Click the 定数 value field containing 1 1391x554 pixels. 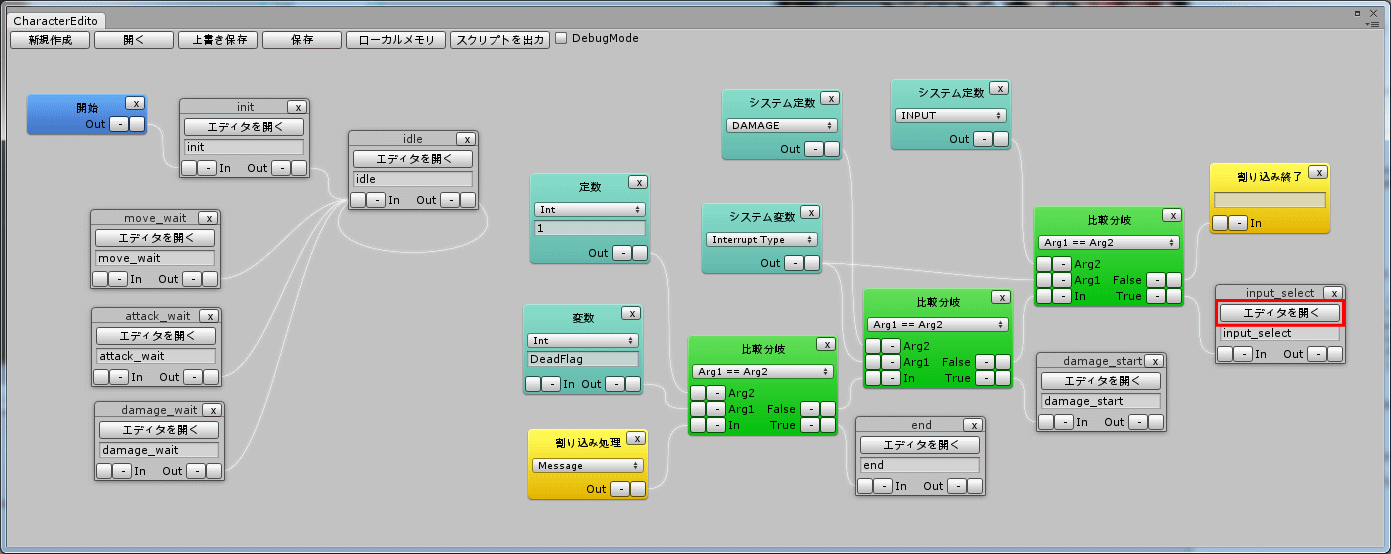[590, 228]
